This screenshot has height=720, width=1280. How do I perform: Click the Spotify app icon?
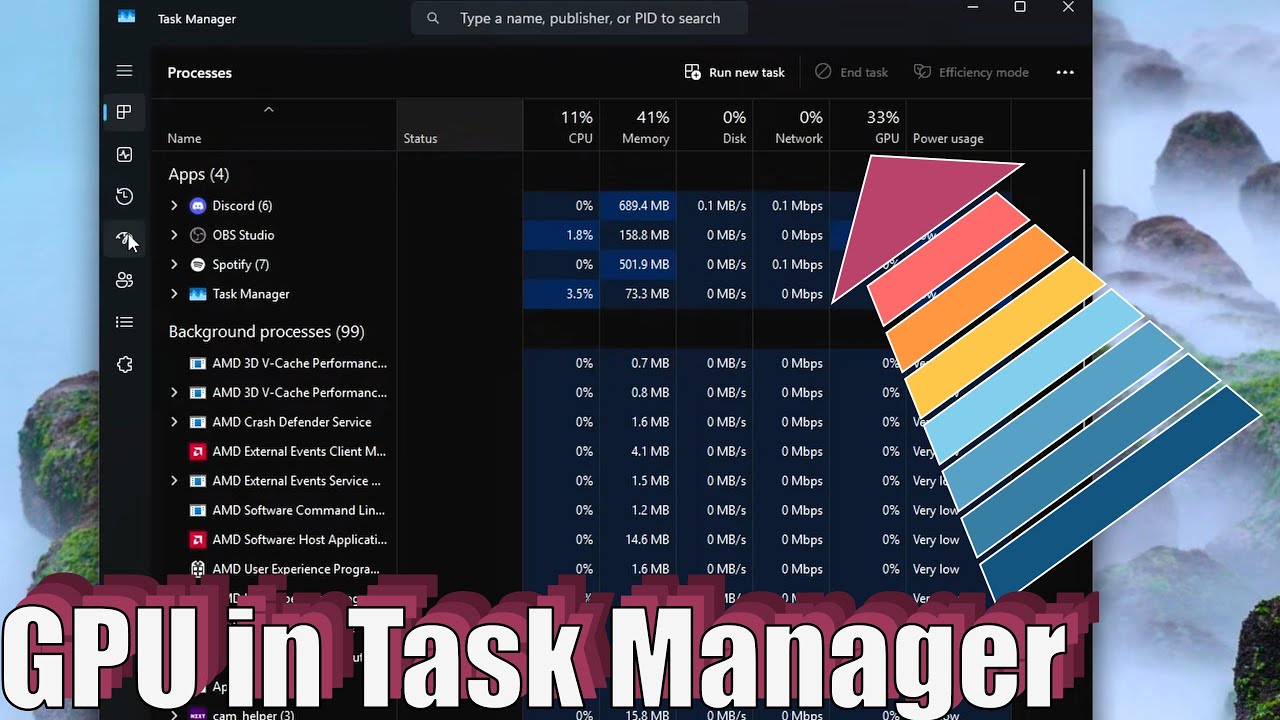pos(198,265)
